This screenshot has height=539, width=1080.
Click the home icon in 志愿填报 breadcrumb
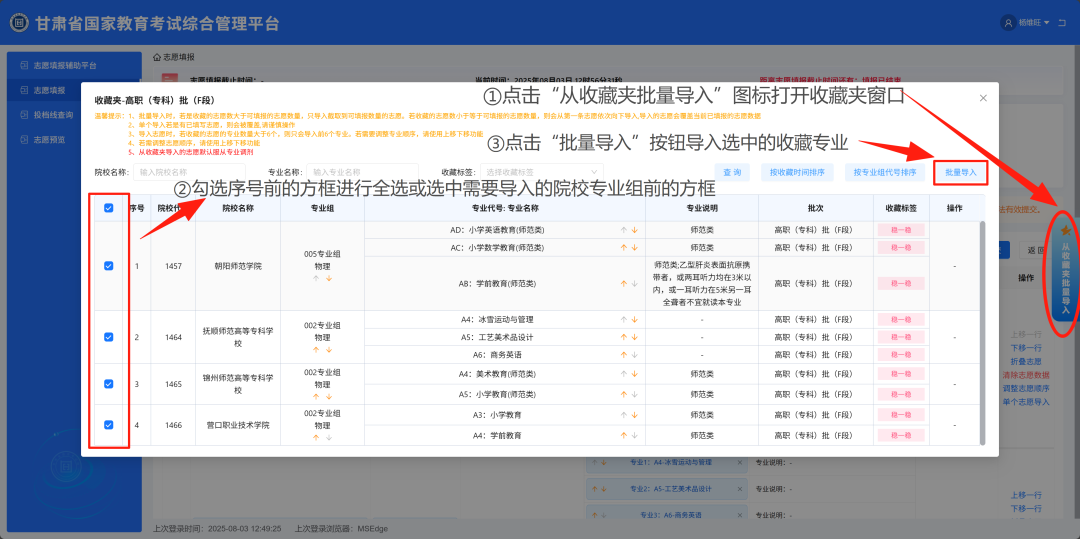[157, 56]
